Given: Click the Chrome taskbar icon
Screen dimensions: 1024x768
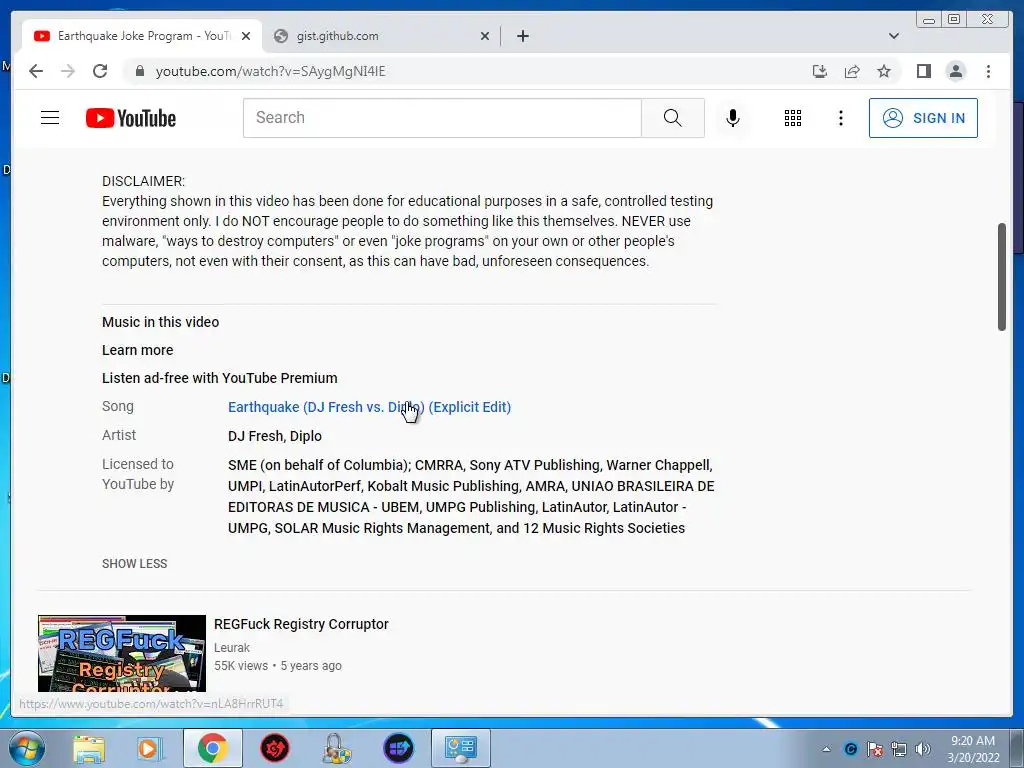Looking at the screenshot, I should (212, 748).
